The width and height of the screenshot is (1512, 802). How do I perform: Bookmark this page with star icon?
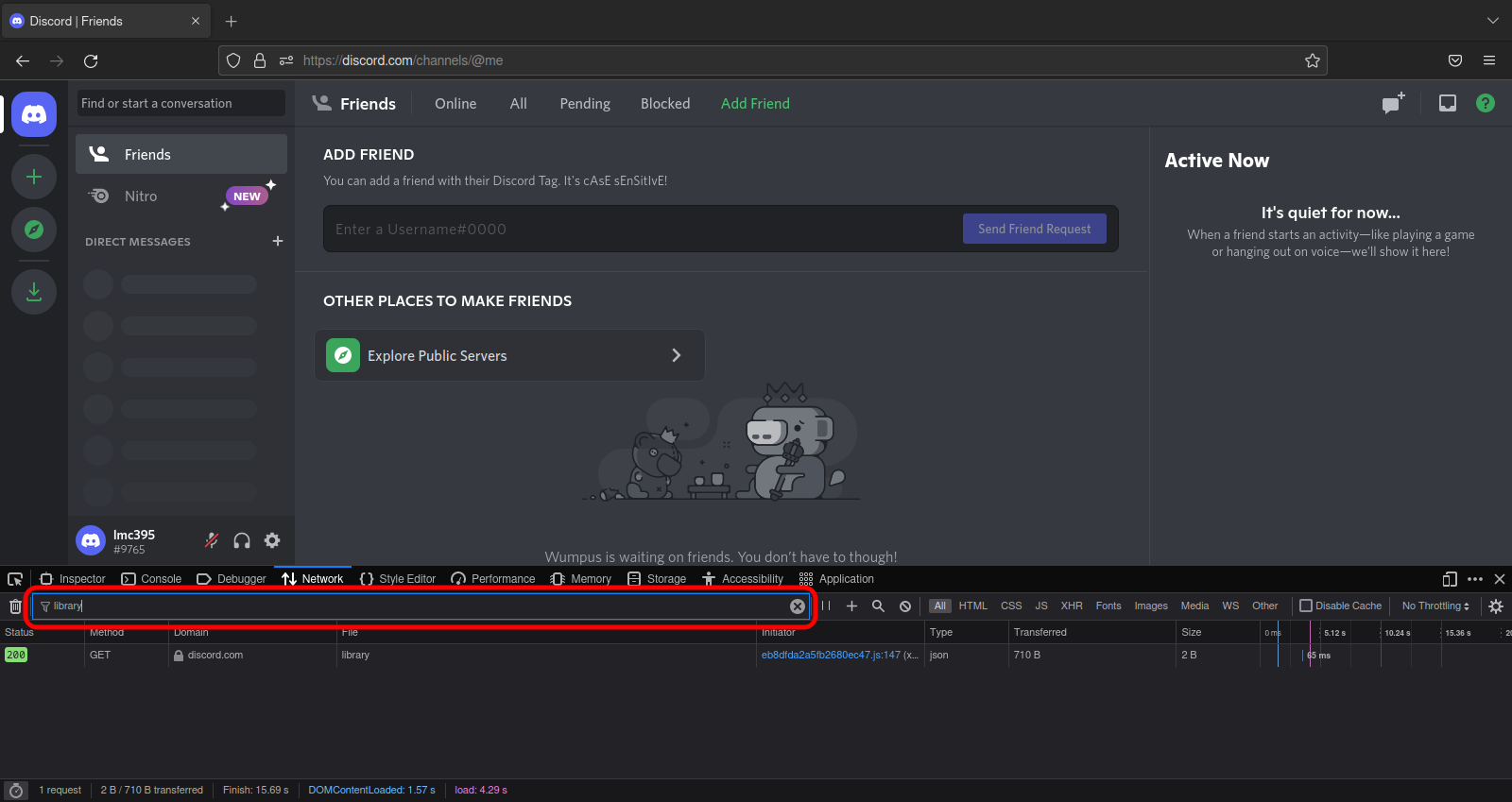click(x=1313, y=60)
